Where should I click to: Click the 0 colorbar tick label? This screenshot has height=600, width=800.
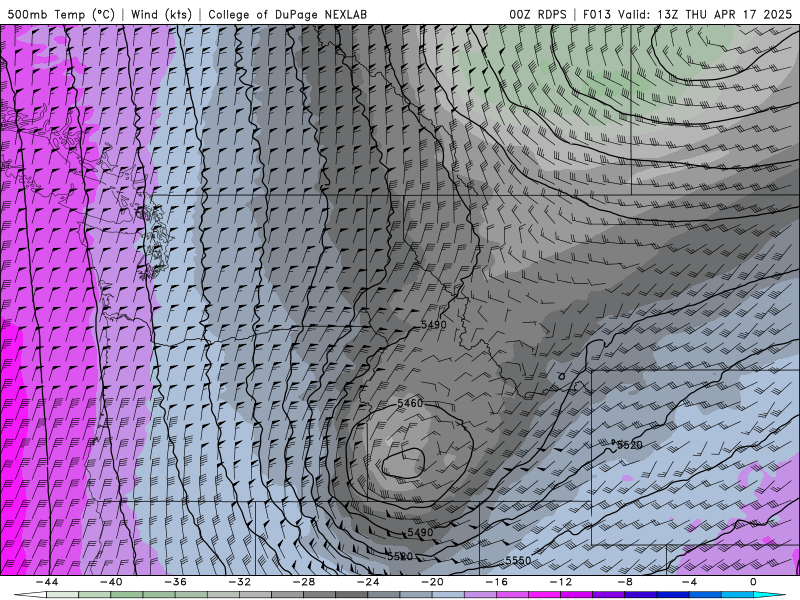tap(754, 582)
